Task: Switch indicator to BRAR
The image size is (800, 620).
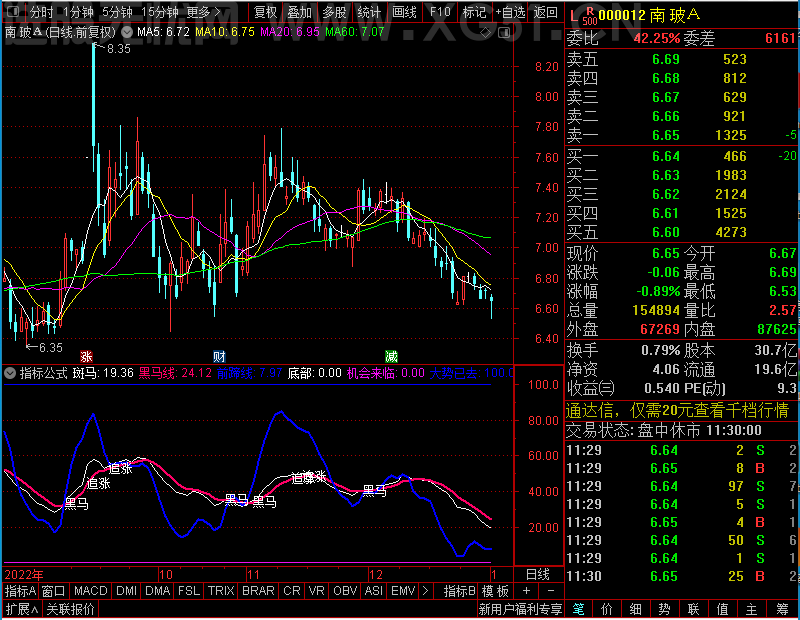Action: [258, 591]
